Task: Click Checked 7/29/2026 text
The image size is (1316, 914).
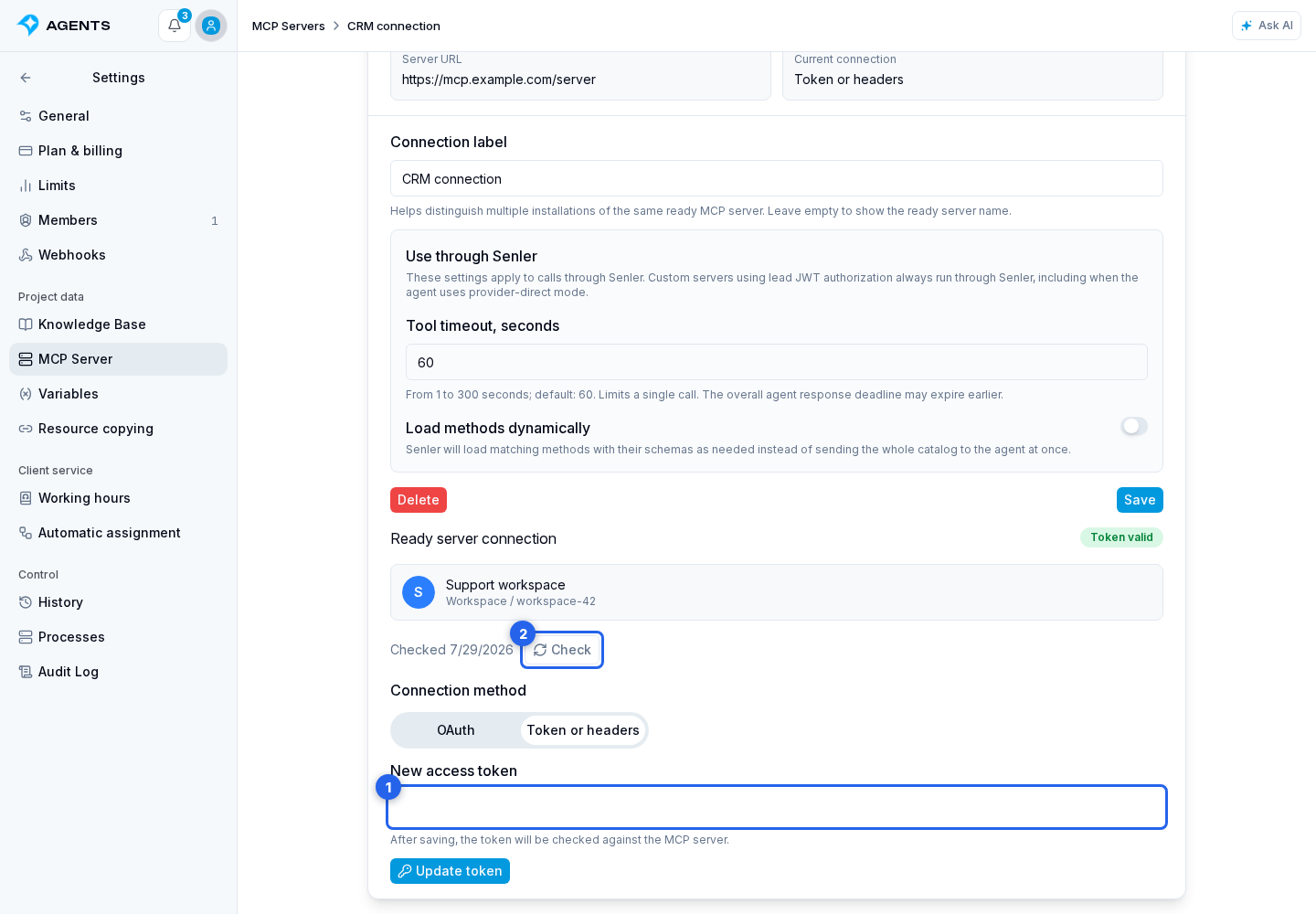Action: click(451, 650)
